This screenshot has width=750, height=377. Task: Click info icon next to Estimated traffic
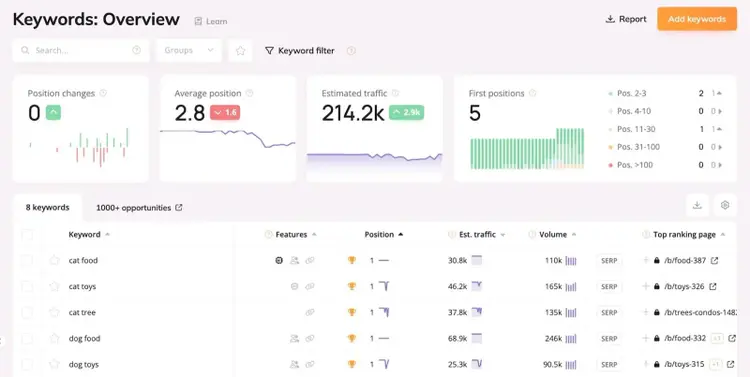[x=395, y=93]
